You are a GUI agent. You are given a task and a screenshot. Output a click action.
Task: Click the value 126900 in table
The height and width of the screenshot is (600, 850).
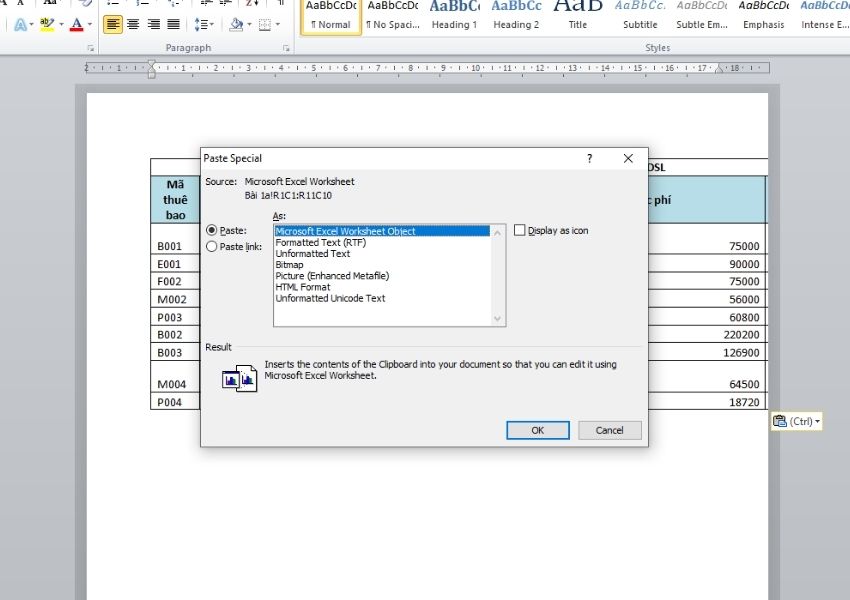[741, 352]
